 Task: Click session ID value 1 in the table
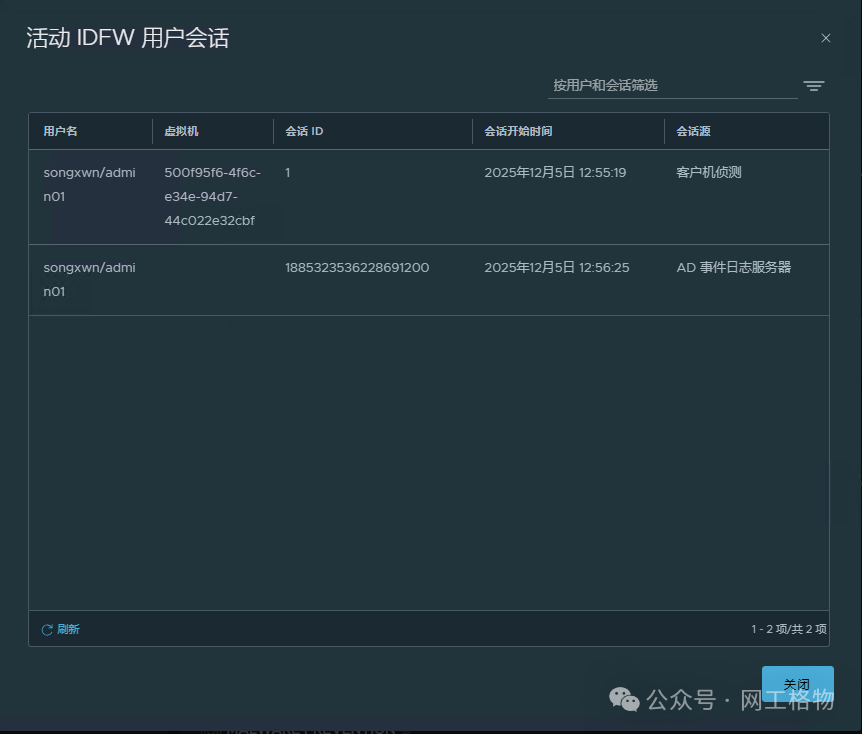click(x=287, y=171)
